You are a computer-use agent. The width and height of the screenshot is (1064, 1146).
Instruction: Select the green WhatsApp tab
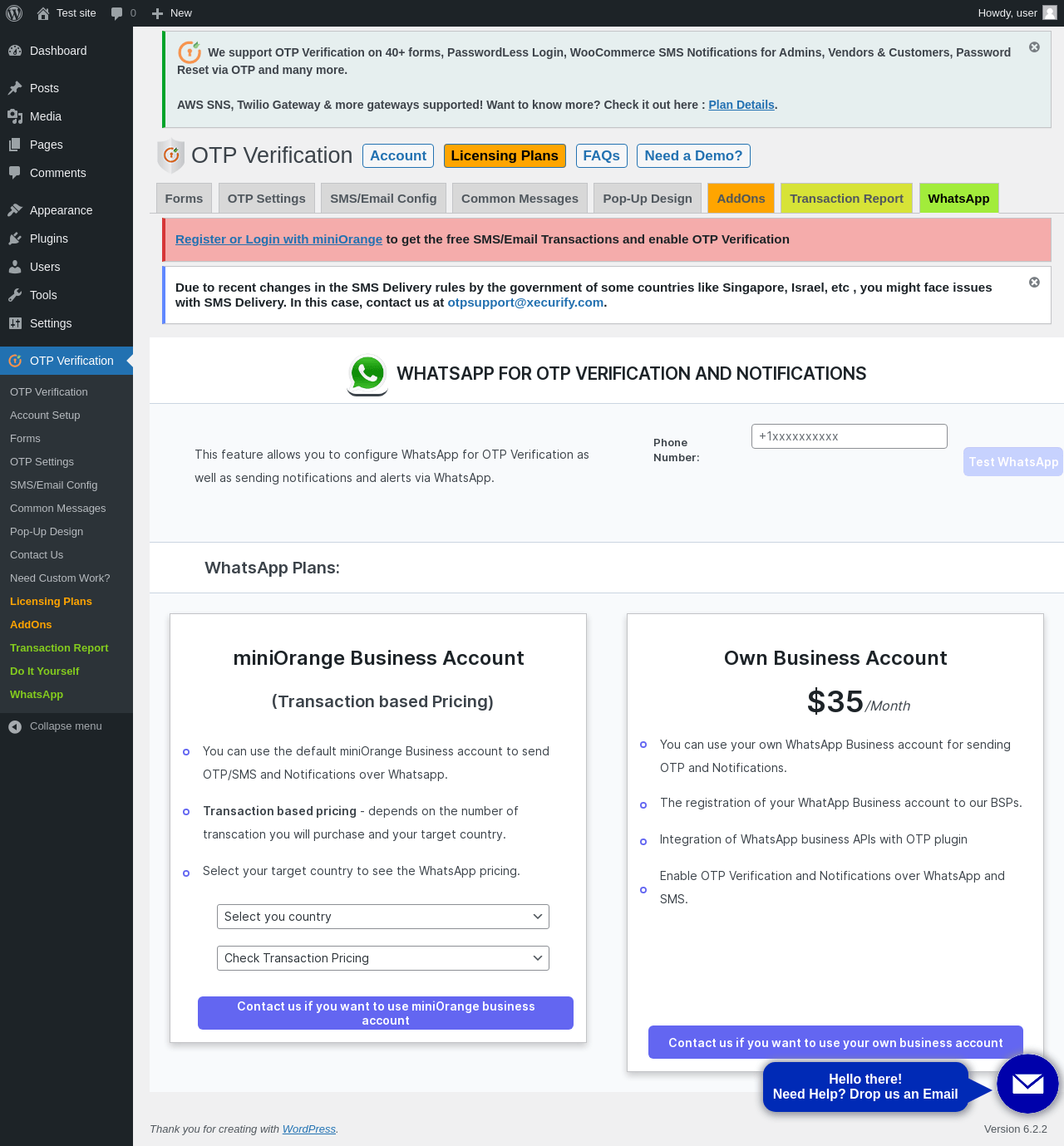coord(959,199)
